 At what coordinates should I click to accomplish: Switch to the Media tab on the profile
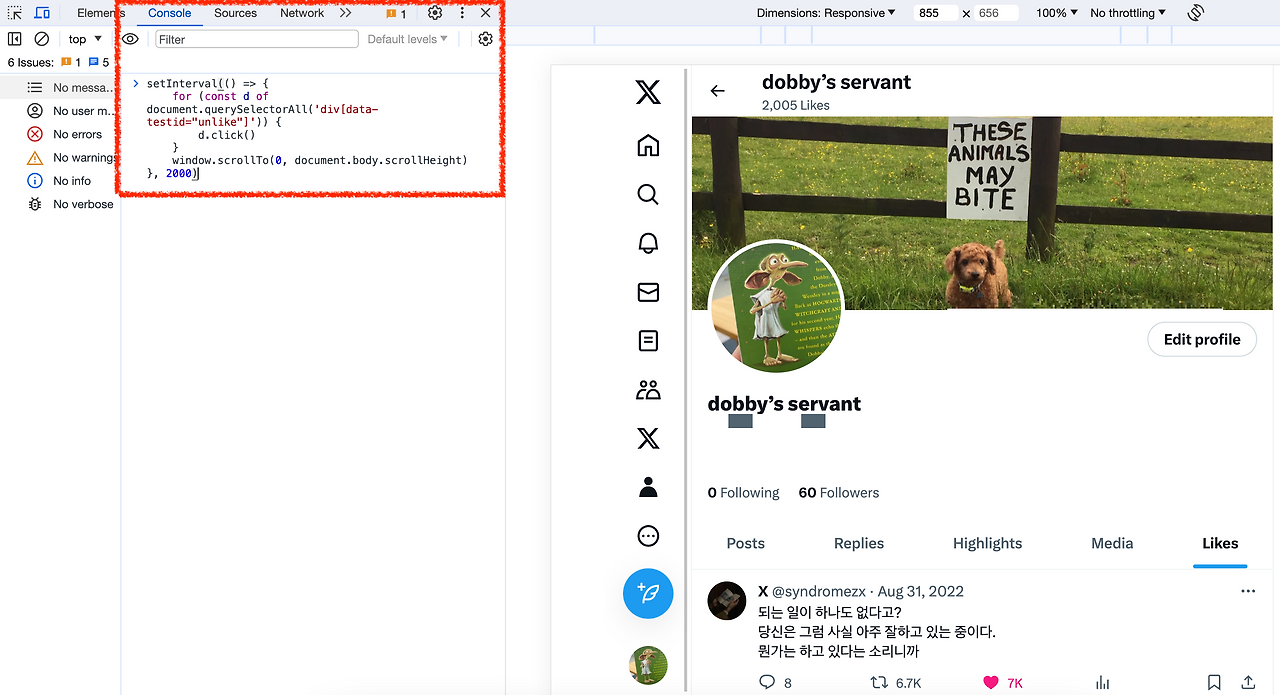pos(1112,543)
